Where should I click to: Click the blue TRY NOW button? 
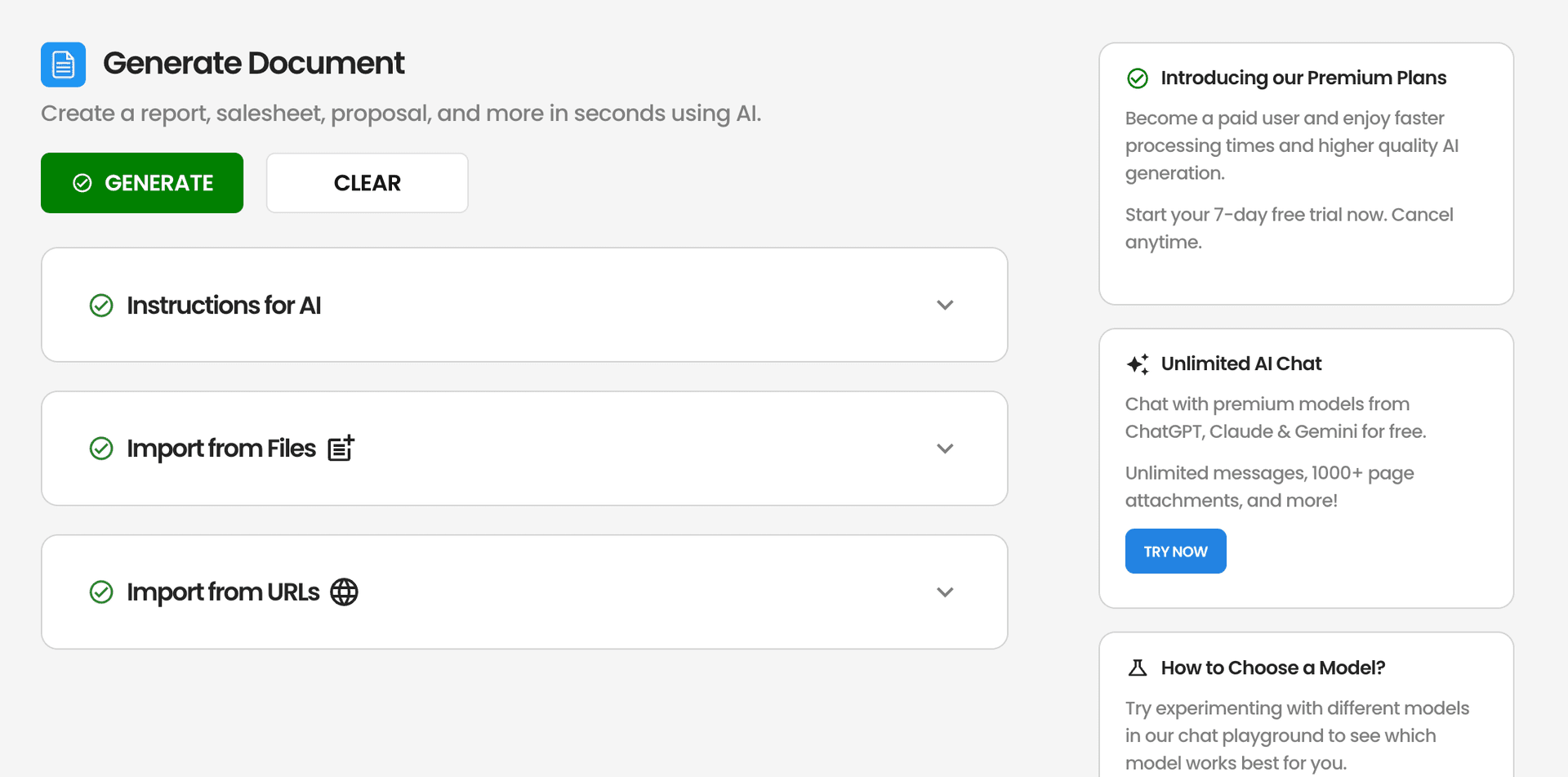click(x=1175, y=551)
